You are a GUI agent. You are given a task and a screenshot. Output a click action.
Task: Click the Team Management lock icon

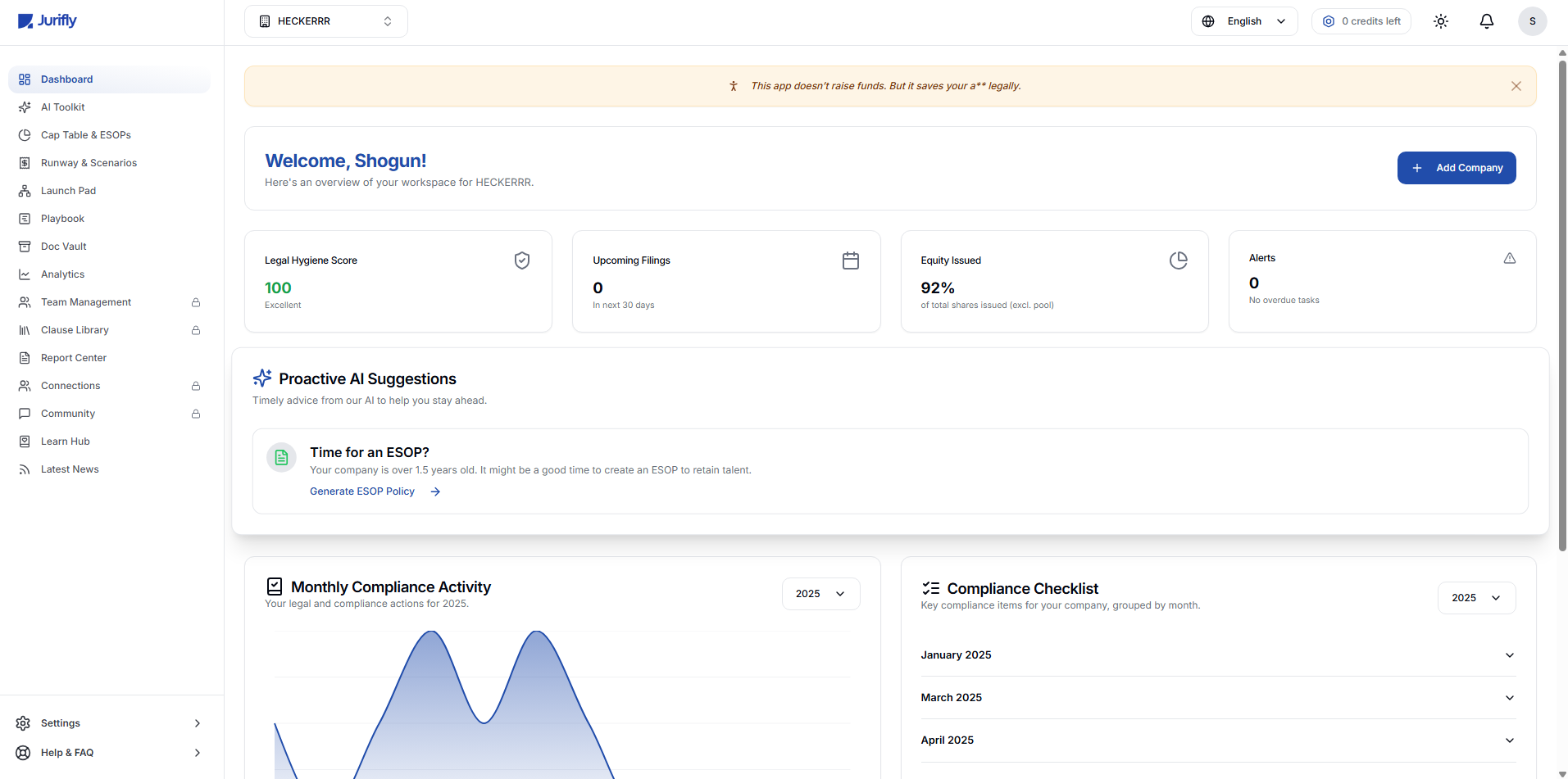pos(196,302)
